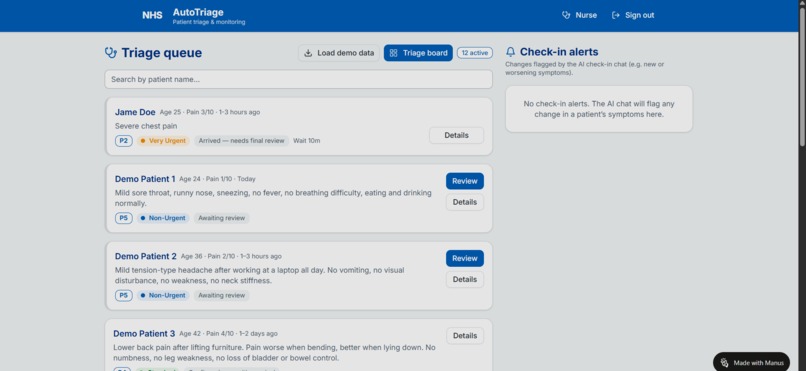This screenshot has width=806, height=371.
Task: Open Details for Jame Doe
Action: coord(456,135)
